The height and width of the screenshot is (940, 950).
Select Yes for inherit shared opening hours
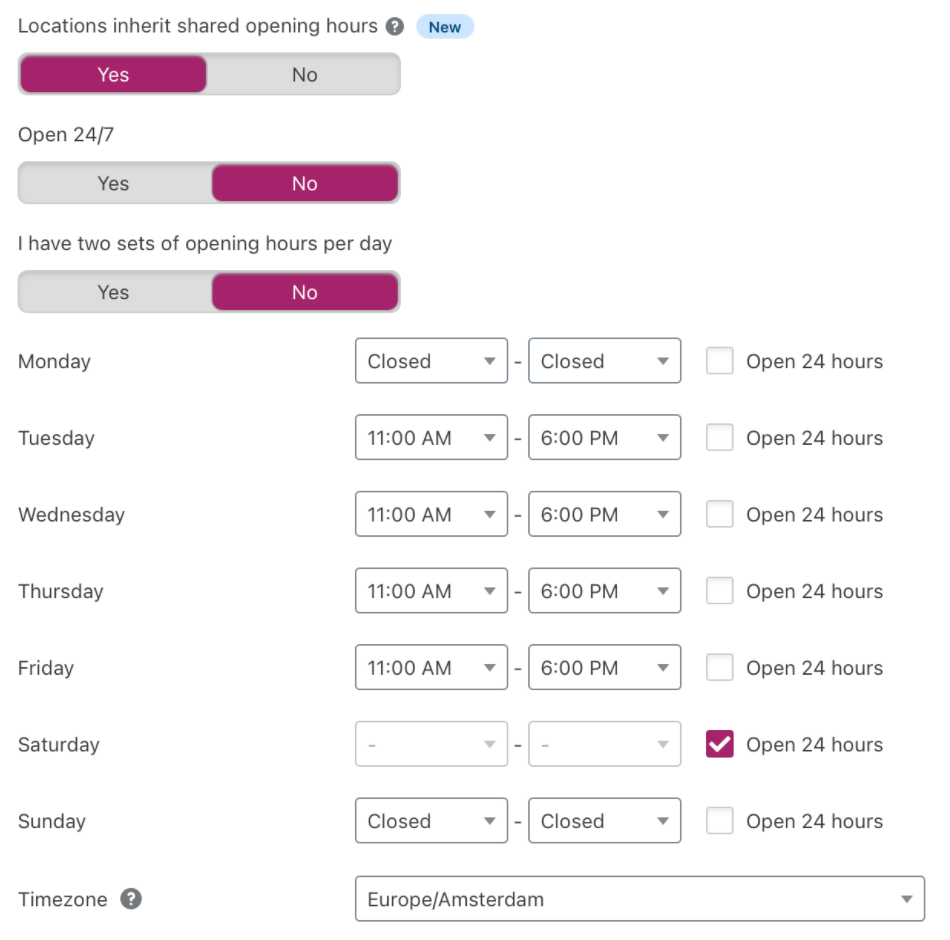coord(114,75)
